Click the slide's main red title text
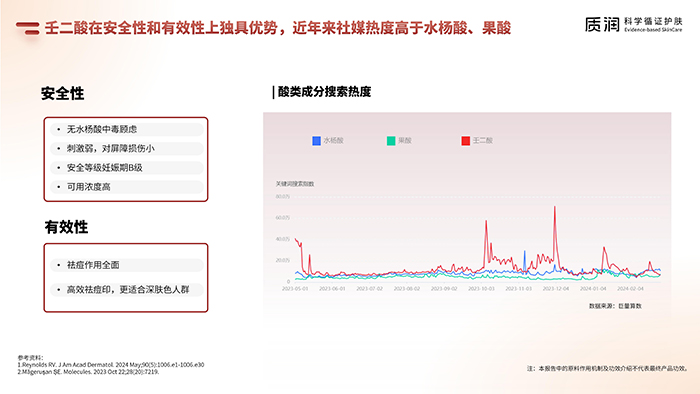The height and width of the screenshot is (394, 700). click(278, 28)
